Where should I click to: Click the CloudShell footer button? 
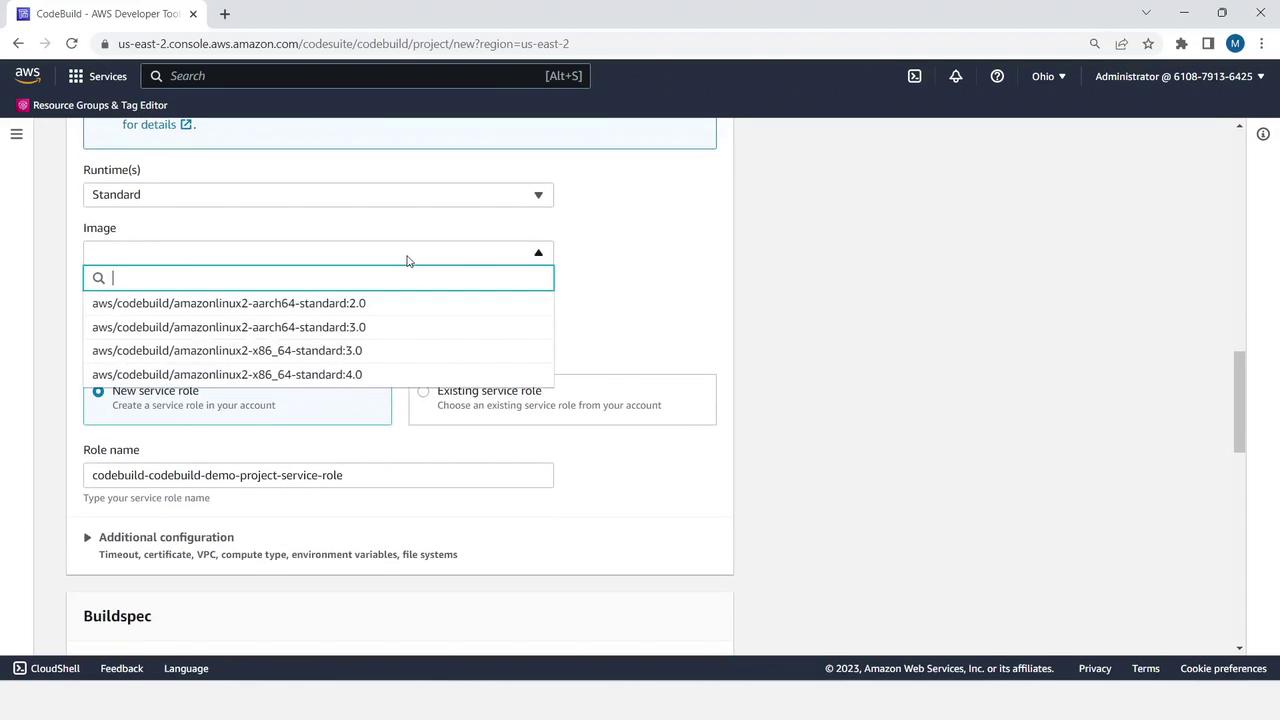46,668
